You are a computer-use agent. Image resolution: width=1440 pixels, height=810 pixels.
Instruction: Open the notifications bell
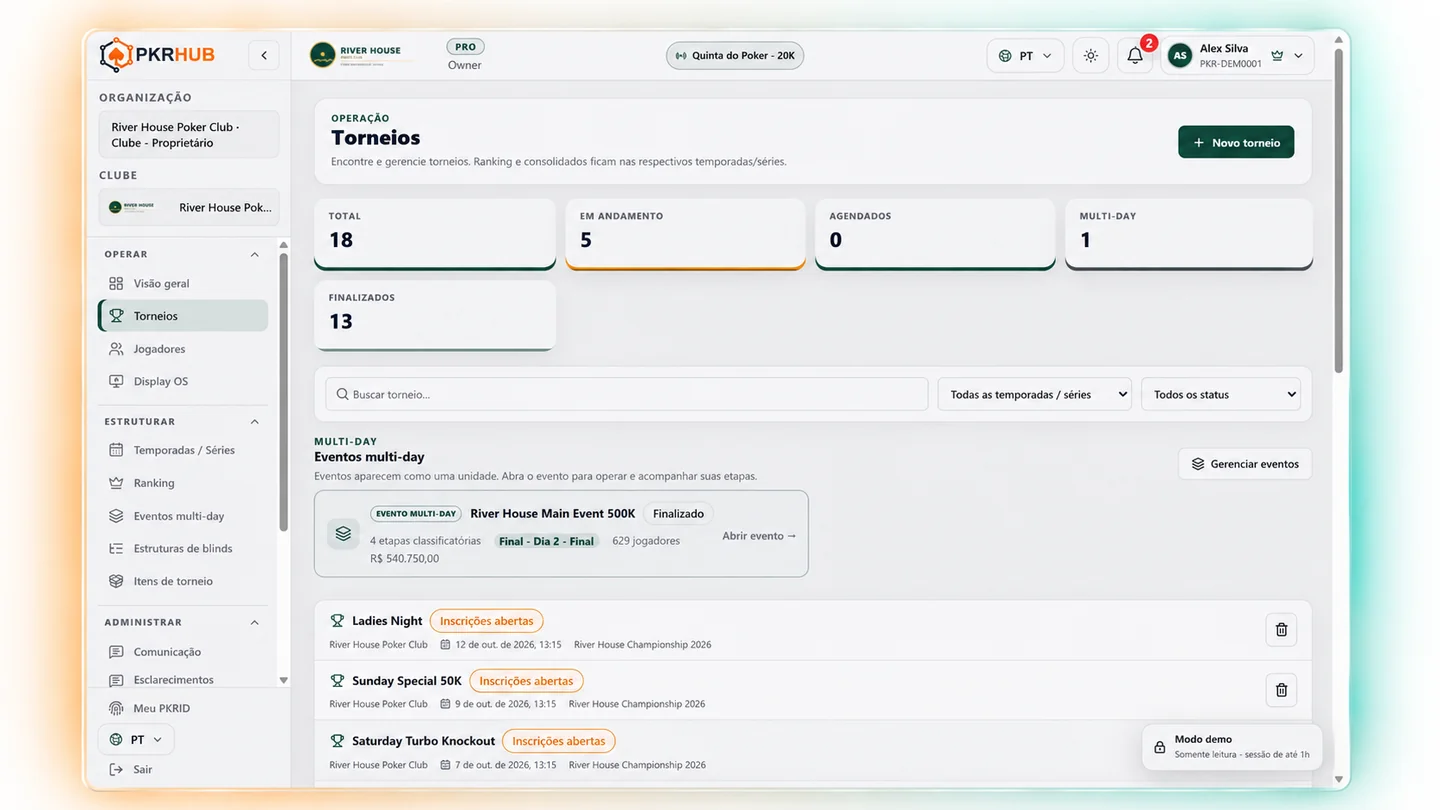click(x=1135, y=56)
